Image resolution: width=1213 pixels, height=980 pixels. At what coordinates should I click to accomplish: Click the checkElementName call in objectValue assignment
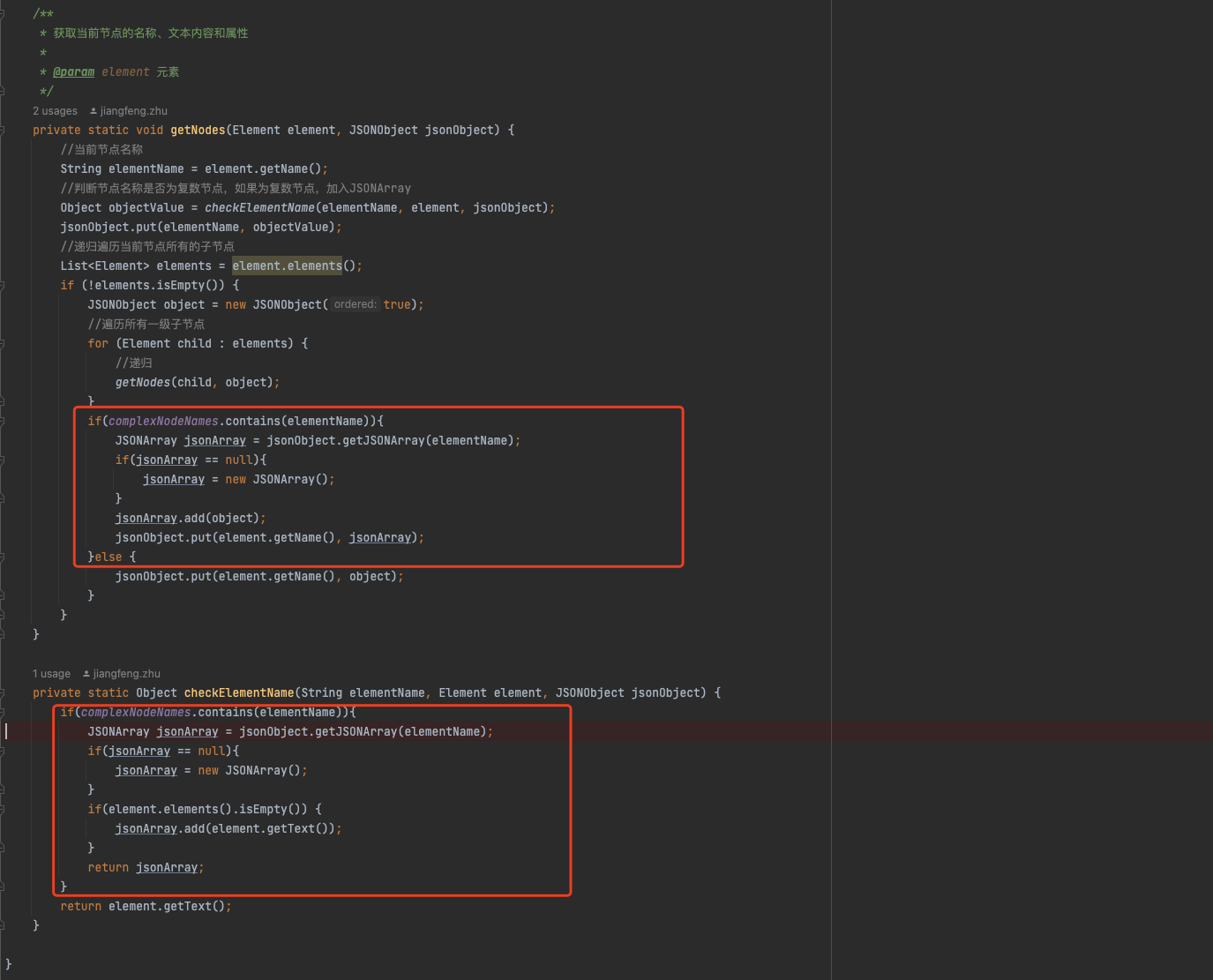pos(259,208)
